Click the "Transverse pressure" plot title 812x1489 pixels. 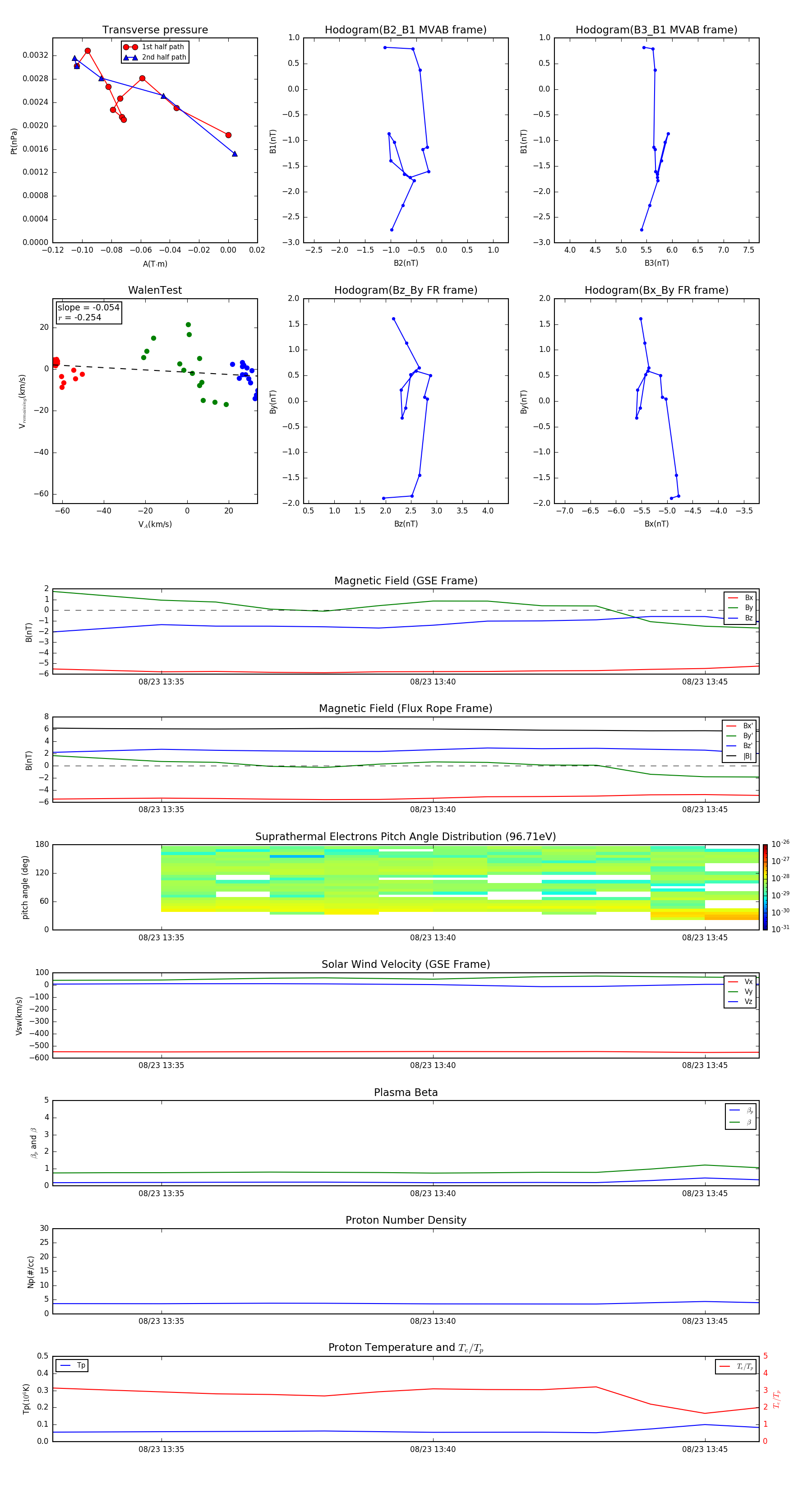coord(155,30)
